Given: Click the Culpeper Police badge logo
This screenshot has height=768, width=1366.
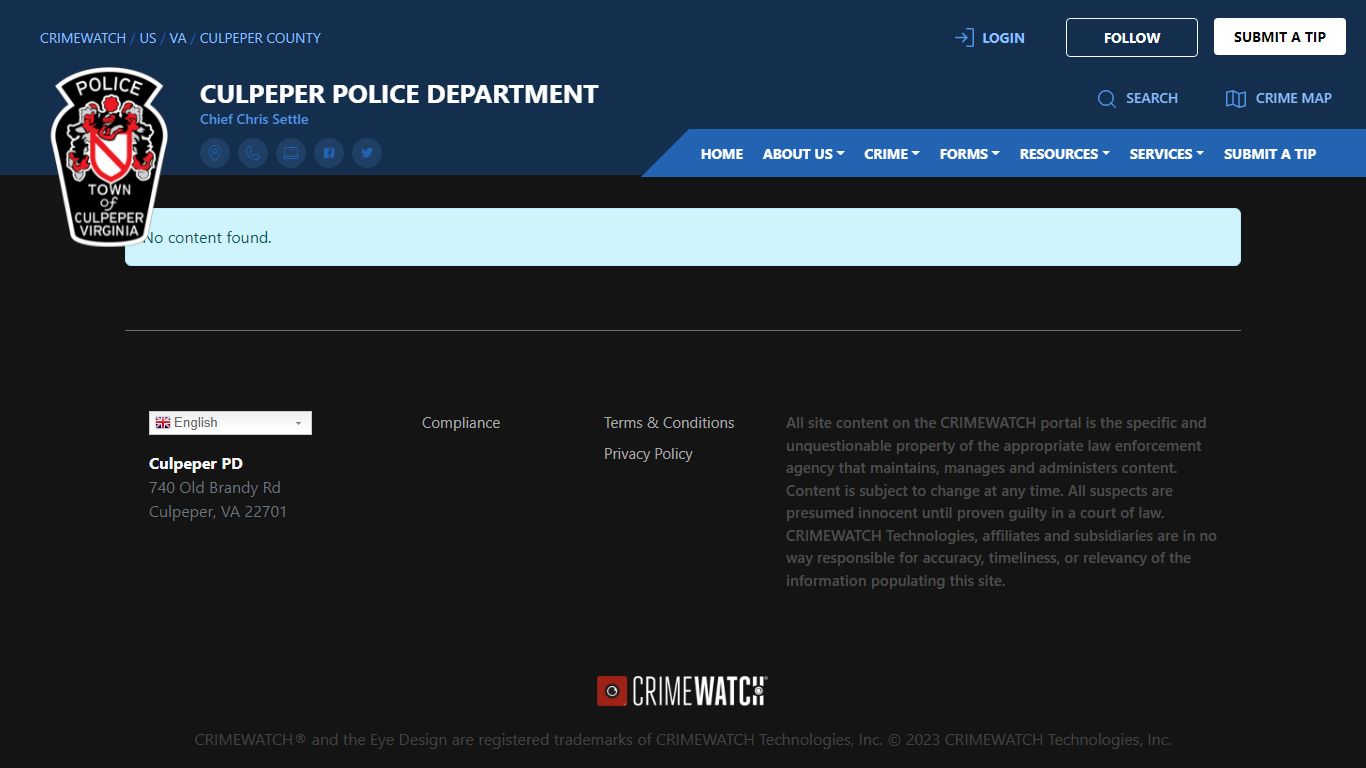Looking at the screenshot, I should pyautogui.click(x=109, y=156).
